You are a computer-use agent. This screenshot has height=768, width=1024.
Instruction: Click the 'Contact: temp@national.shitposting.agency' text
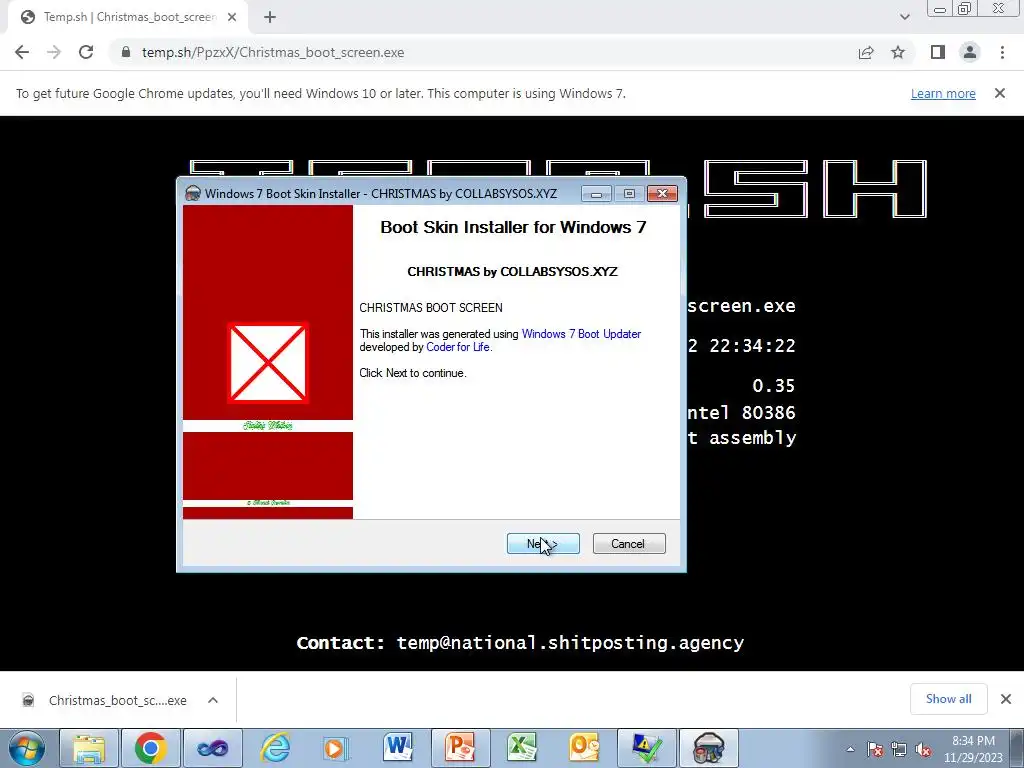coord(520,643)
